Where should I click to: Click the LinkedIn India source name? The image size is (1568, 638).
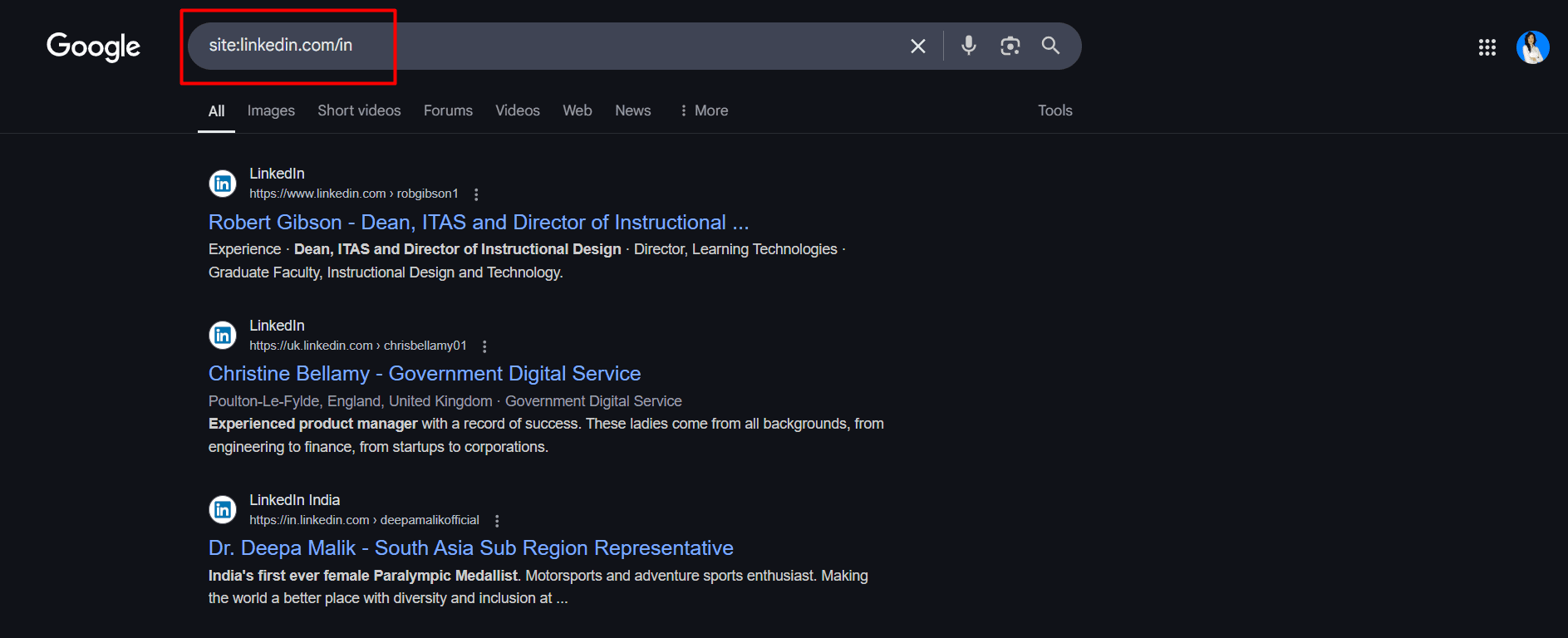click(x=295, y=500)
